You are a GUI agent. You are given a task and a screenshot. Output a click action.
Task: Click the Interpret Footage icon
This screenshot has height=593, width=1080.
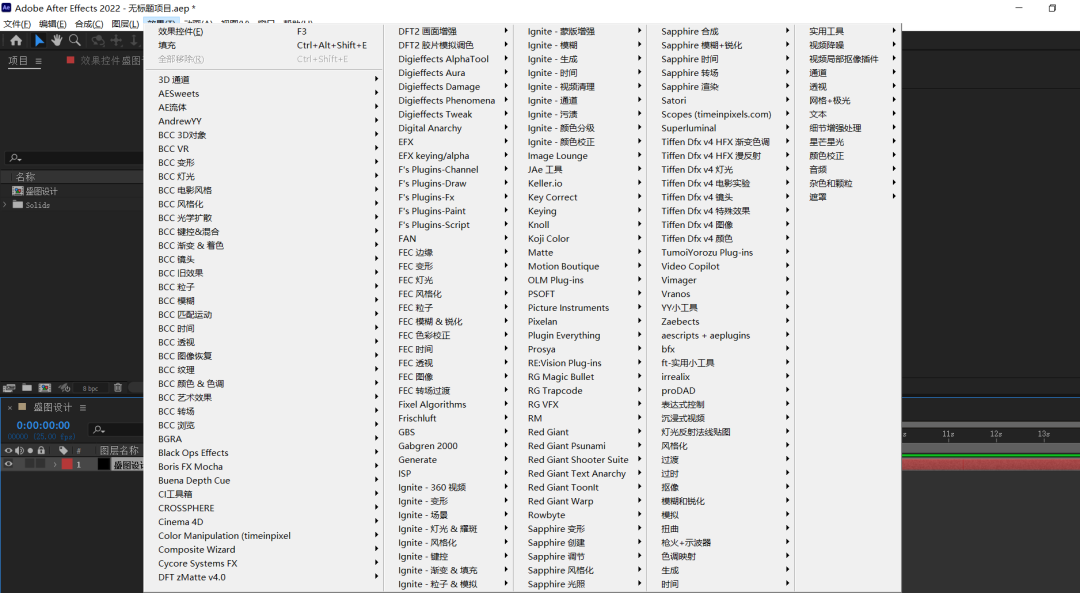9,388
